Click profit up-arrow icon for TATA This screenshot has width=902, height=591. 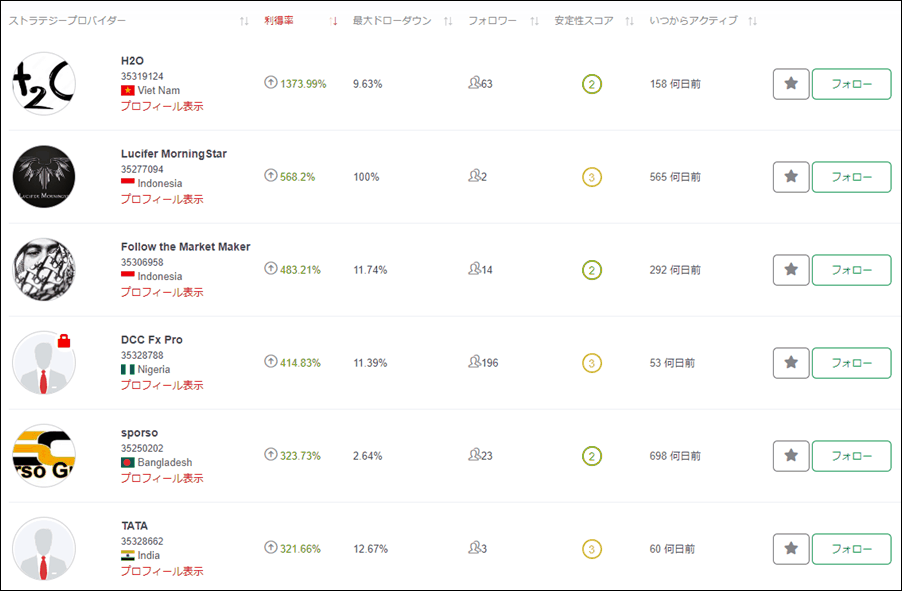tap(270, 547)
